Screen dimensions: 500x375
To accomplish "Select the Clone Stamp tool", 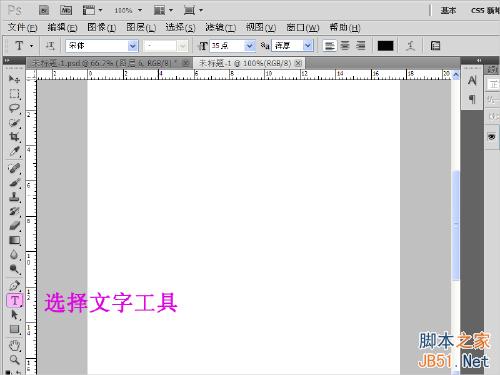I will (x=14, y=197).
